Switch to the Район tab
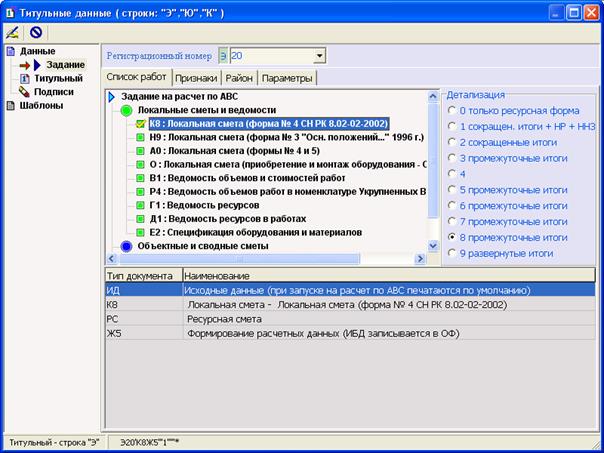Viewport: 604px width, 453px height. [x=239, y=78]
